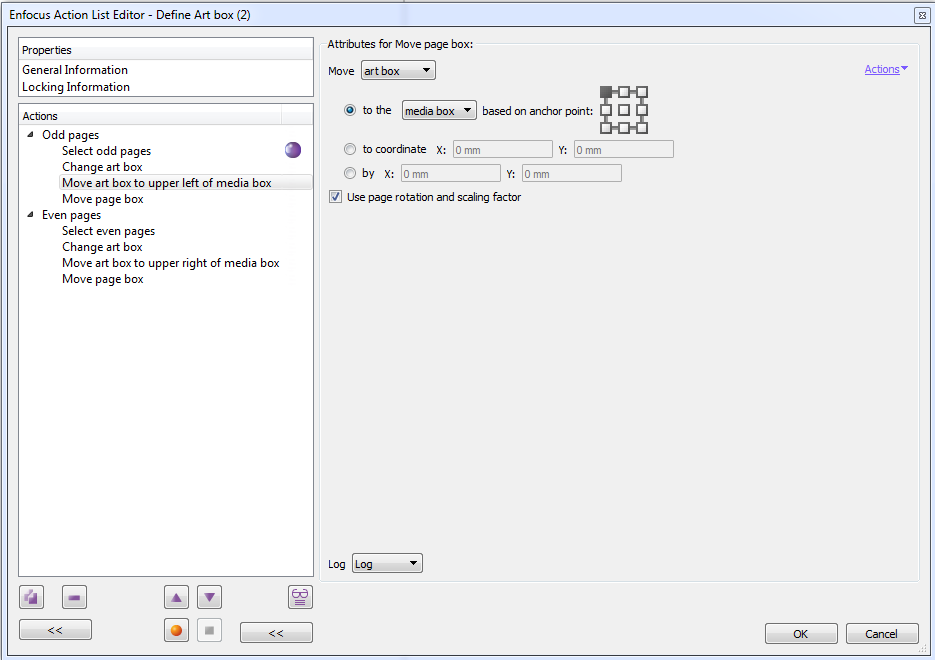Click purple sphere next to Select odd pages
This screenshot has width=935, height=660.
pos(293,150)
